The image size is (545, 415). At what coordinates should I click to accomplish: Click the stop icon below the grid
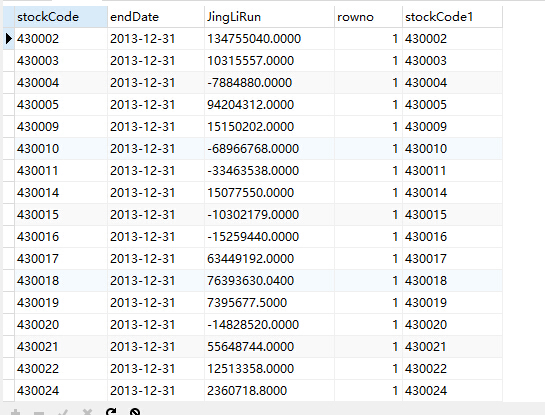tap(135, 412)
